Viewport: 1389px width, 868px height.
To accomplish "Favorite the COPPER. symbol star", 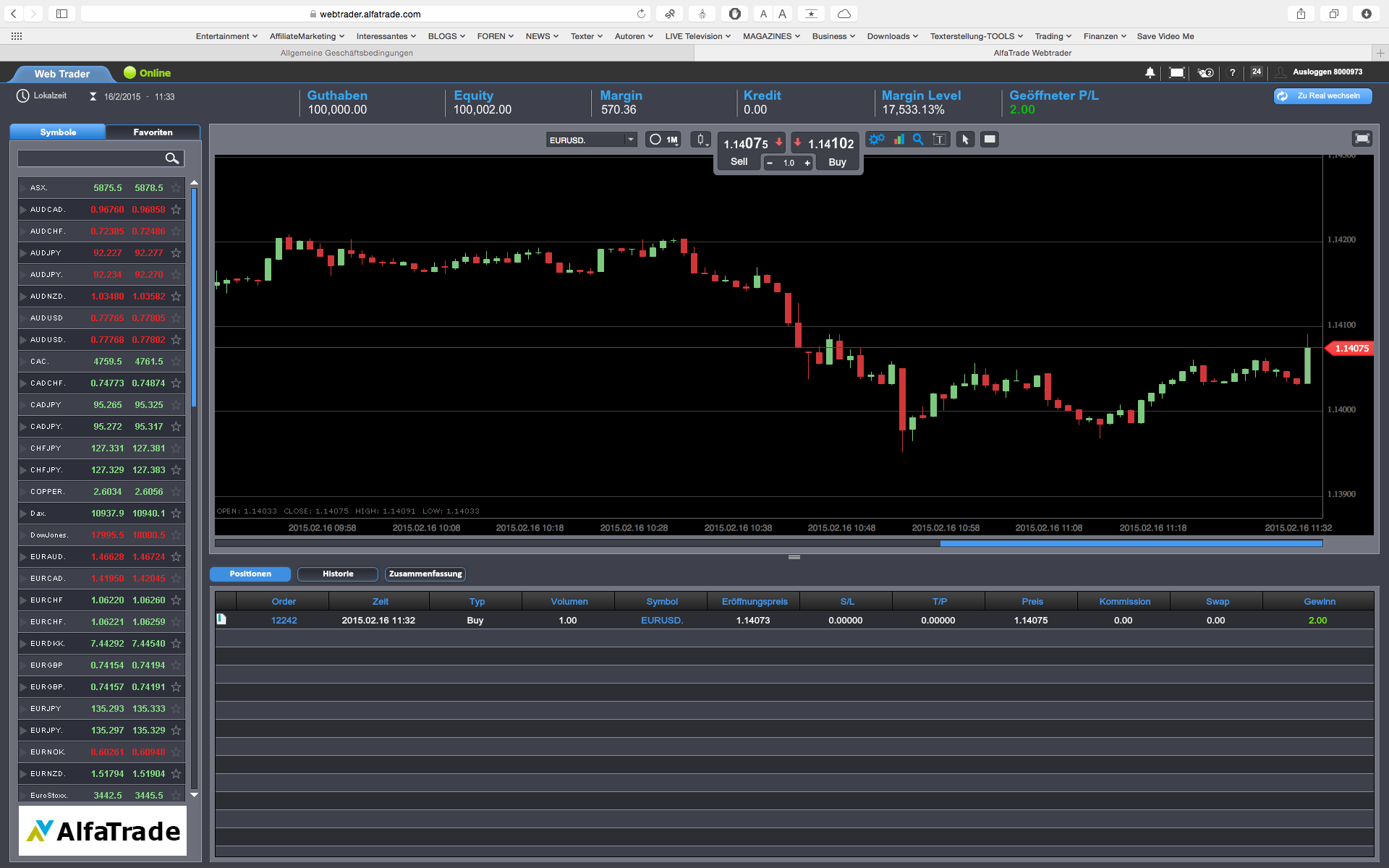I will coord(176,492).
